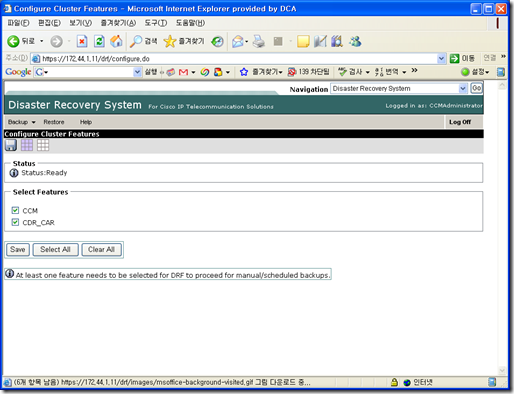
Task: Click the Go button next to Navigation
Action: pyautogui.click(x=476, y=88)
